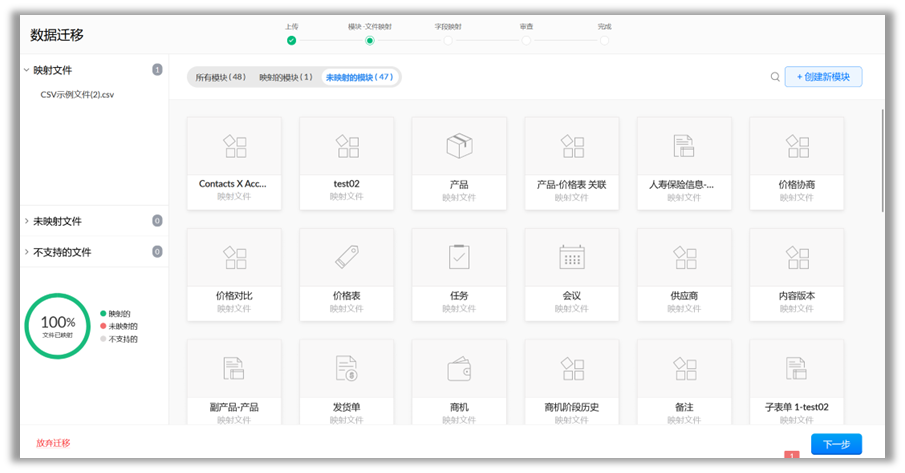This screenshot has width=905, height=473.
Task: Click the 下一步 button
Action: point(836,444)
